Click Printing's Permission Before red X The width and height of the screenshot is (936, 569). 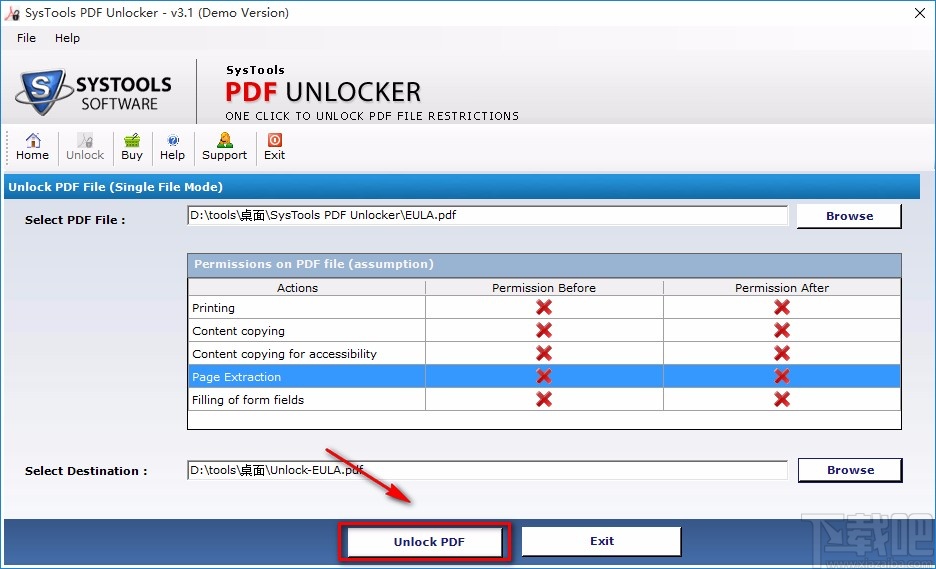[x=544, y=307]
